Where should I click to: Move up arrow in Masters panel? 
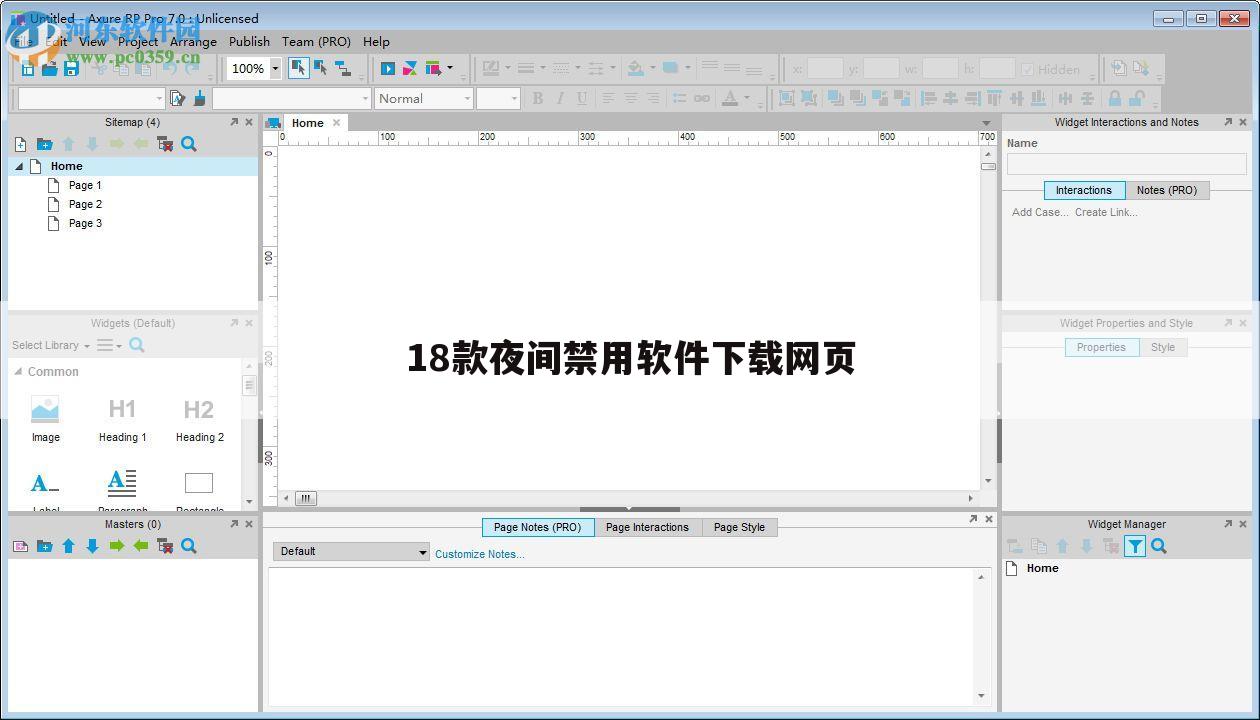tap(68, 546)
